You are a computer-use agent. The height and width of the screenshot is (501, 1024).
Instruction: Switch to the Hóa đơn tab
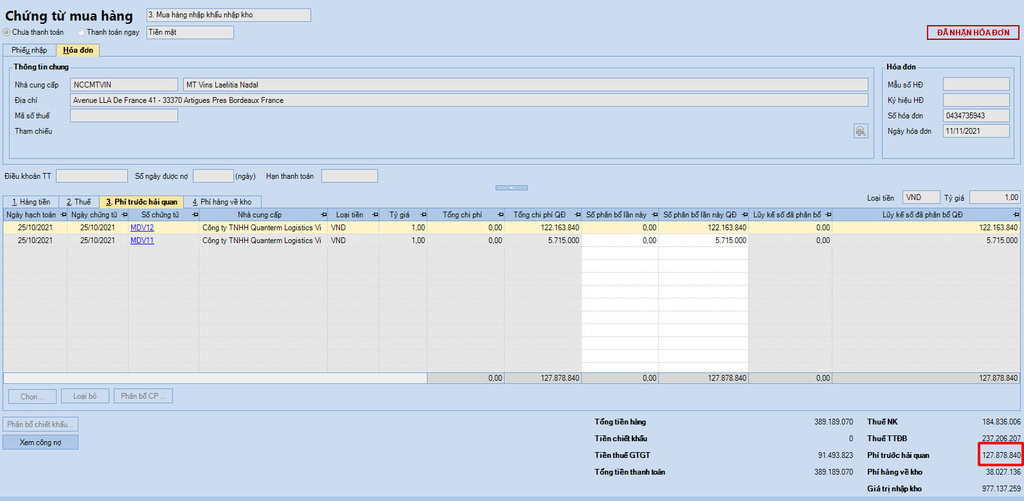tap(78, 50)
